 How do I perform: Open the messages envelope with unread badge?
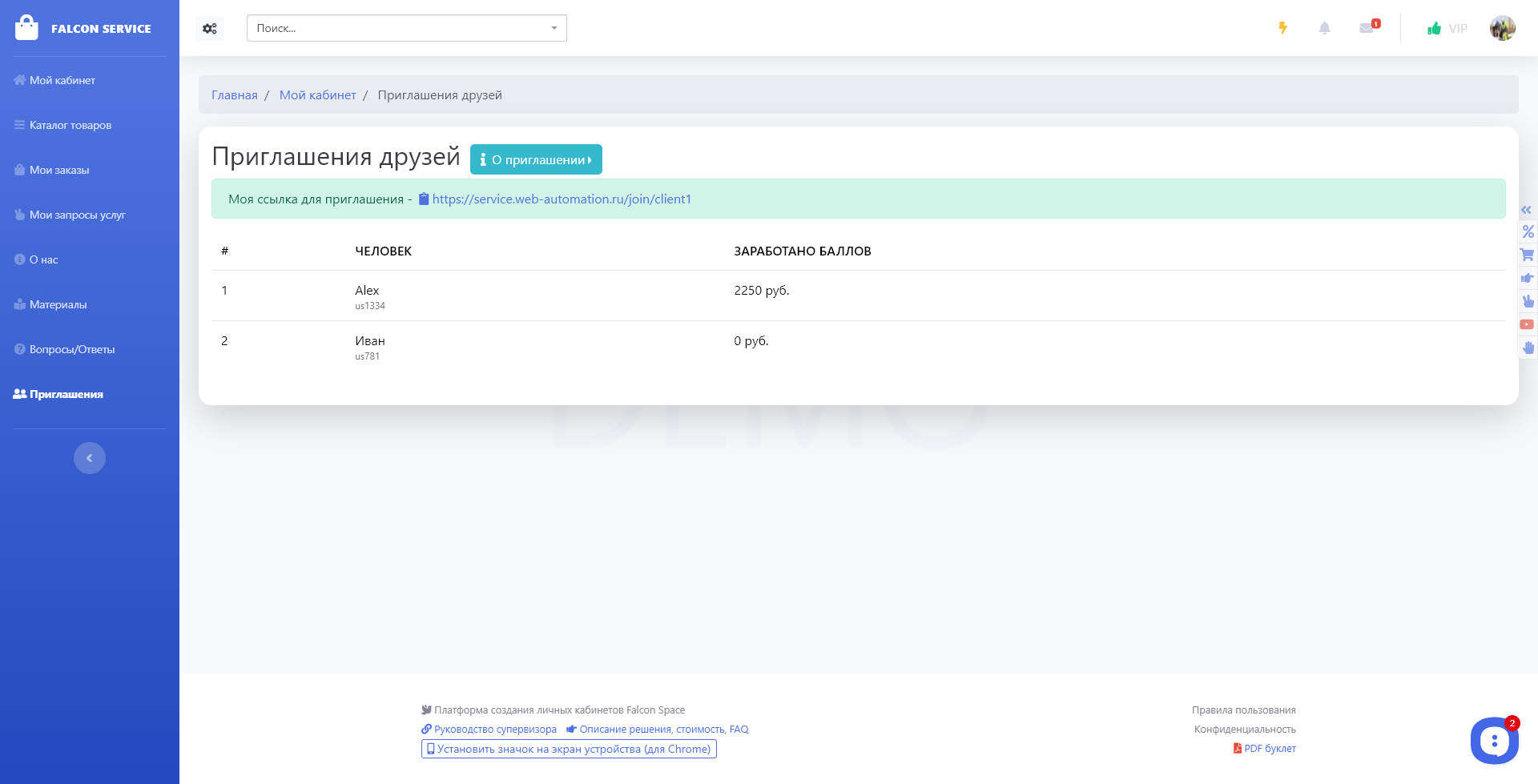click(x=1367, y=28)
